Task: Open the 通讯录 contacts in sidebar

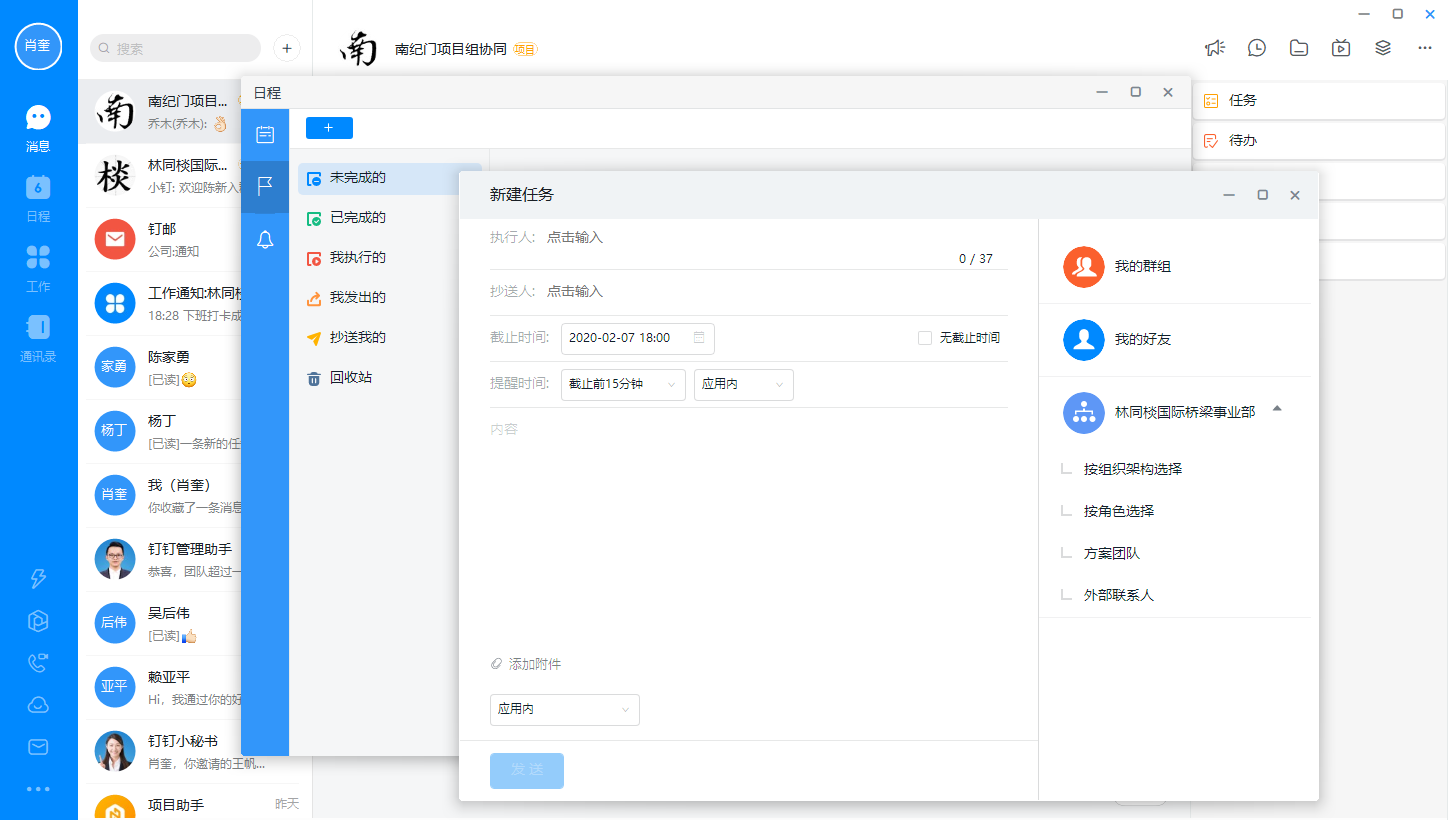Action: tap(38, 338)
